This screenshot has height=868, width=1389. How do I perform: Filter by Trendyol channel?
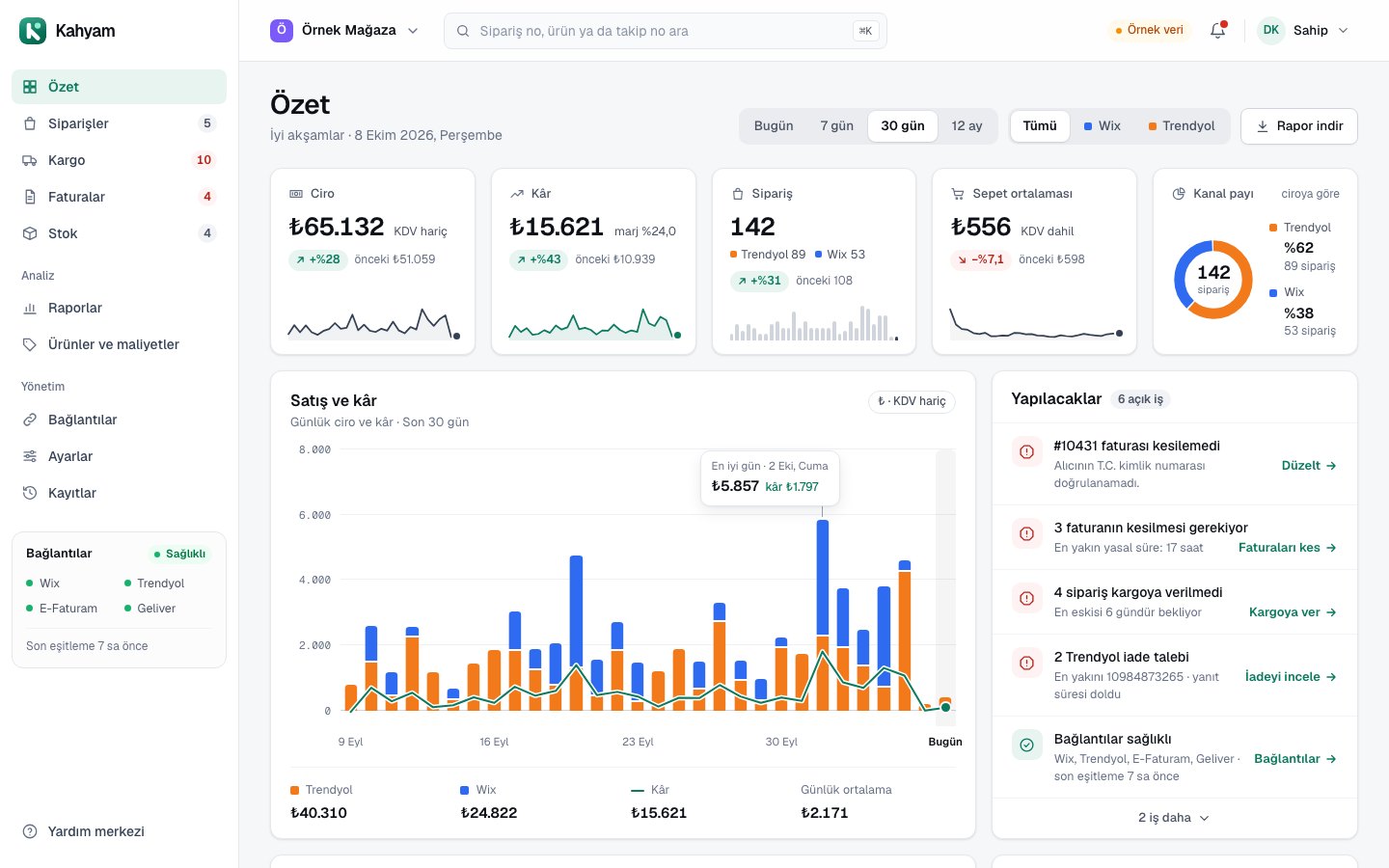click(x=1182, y=126)
